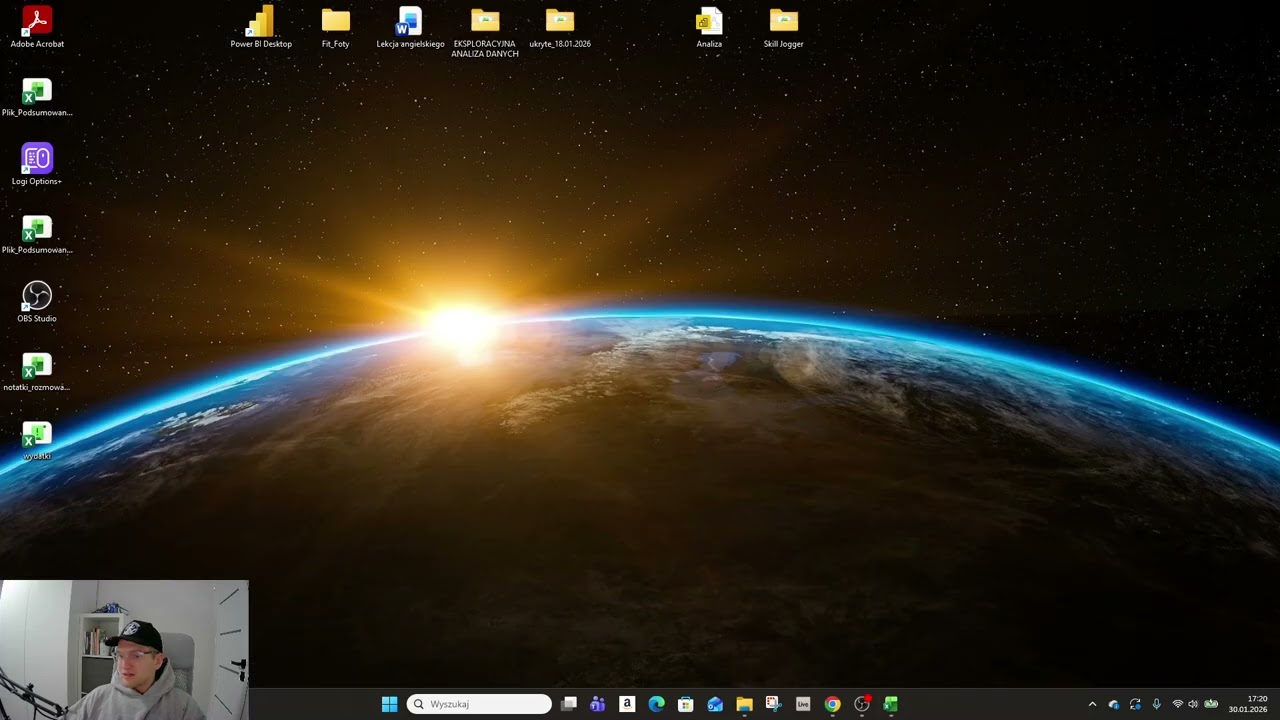Image resolution: width=1280 pixels, height=720 pixels.
Task: Click the battery status tray icon
Action: (x=1211, y=704)
